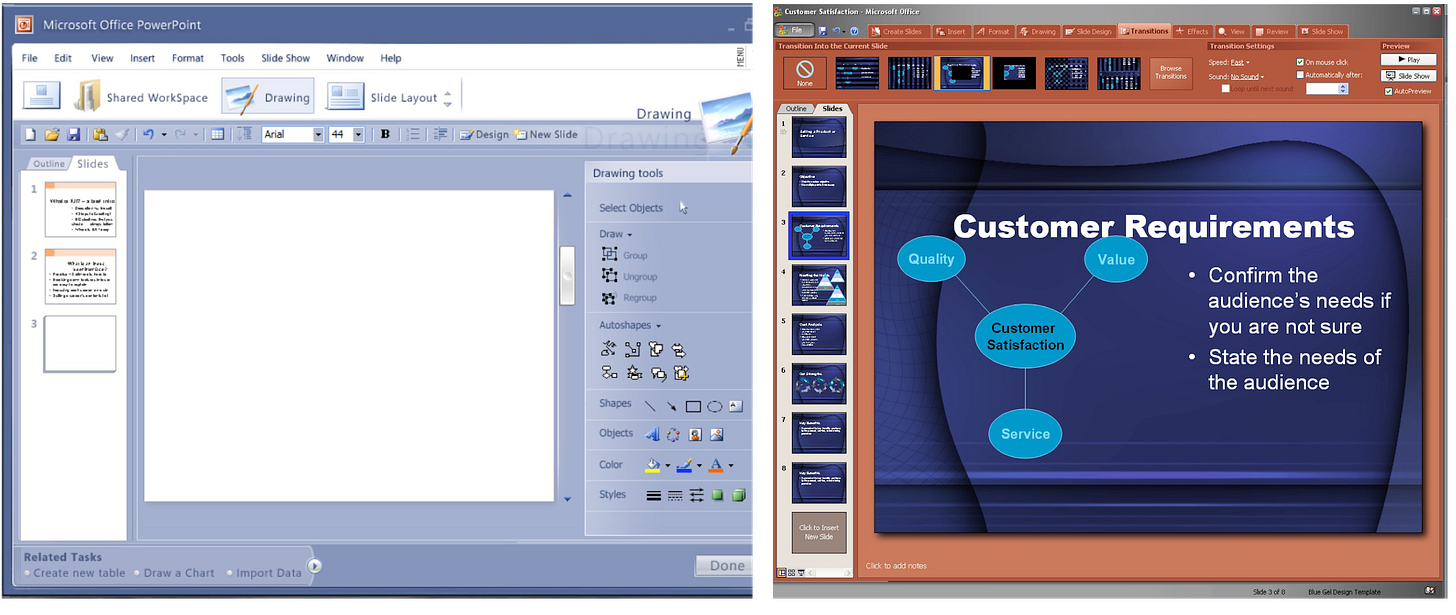Open Insert menu in left PowerPoint window

point(142,58)
